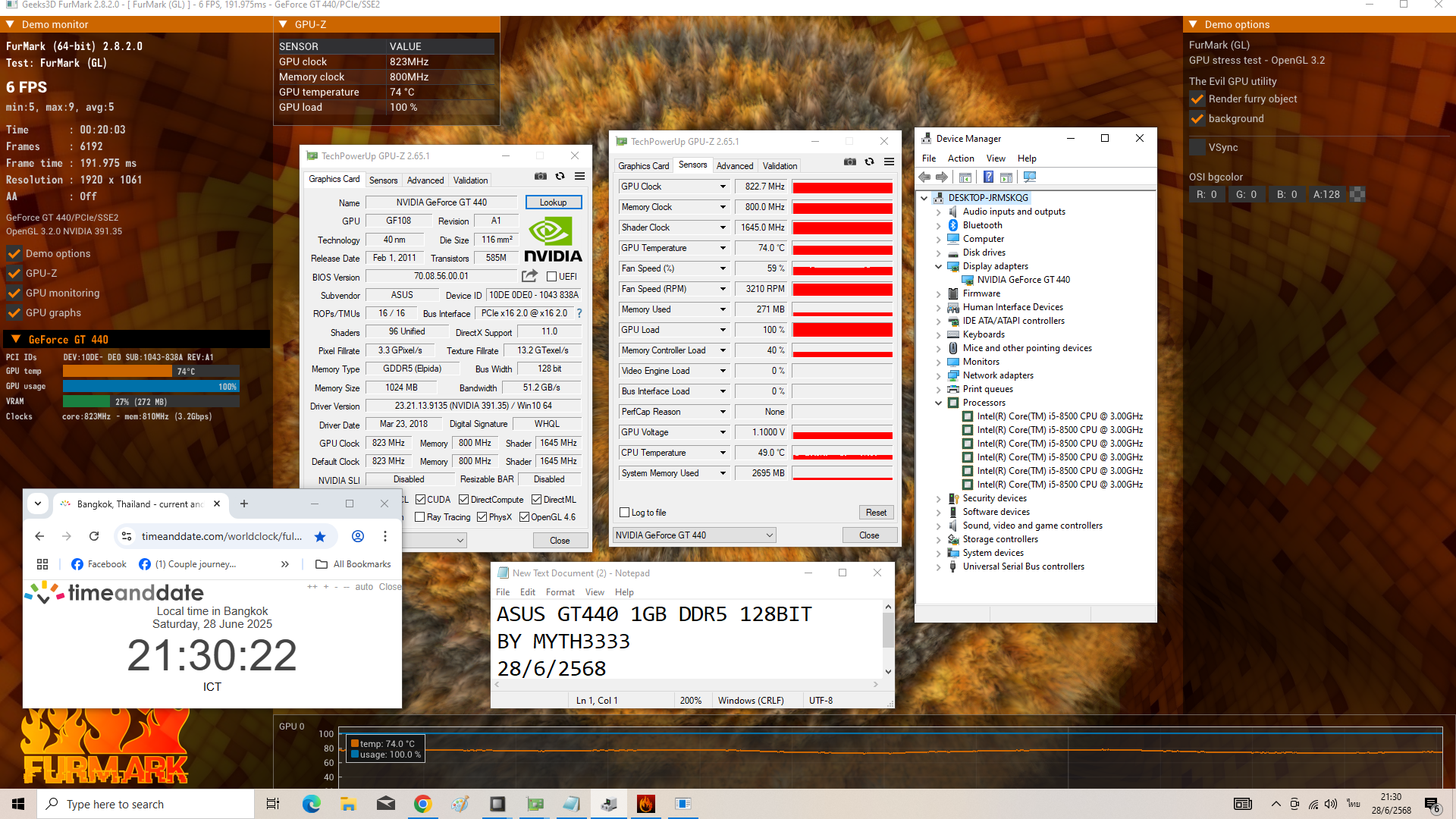Image resolution: width=1456 pixels, height=819 pixels.
Task: Click the OSI bgcolor color swatch
Action: tap(1358, 195)
